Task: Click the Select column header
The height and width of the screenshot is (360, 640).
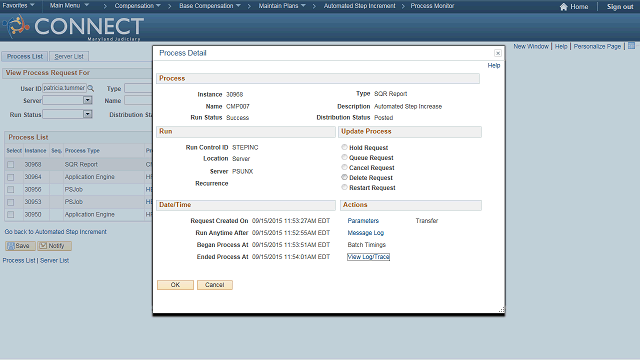Action: pyautogui.click(x=14, y=151)
